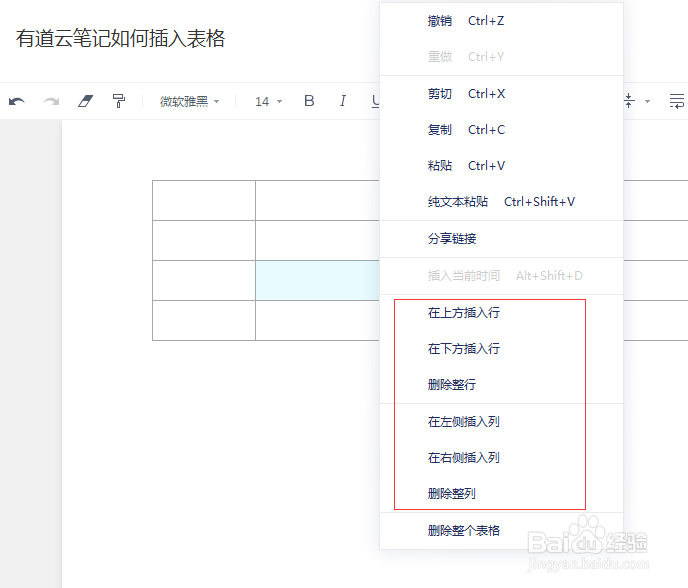The image size is (688, 588).
Task: Click the highlighted blue table cell
Action: (x=317, y=280)
